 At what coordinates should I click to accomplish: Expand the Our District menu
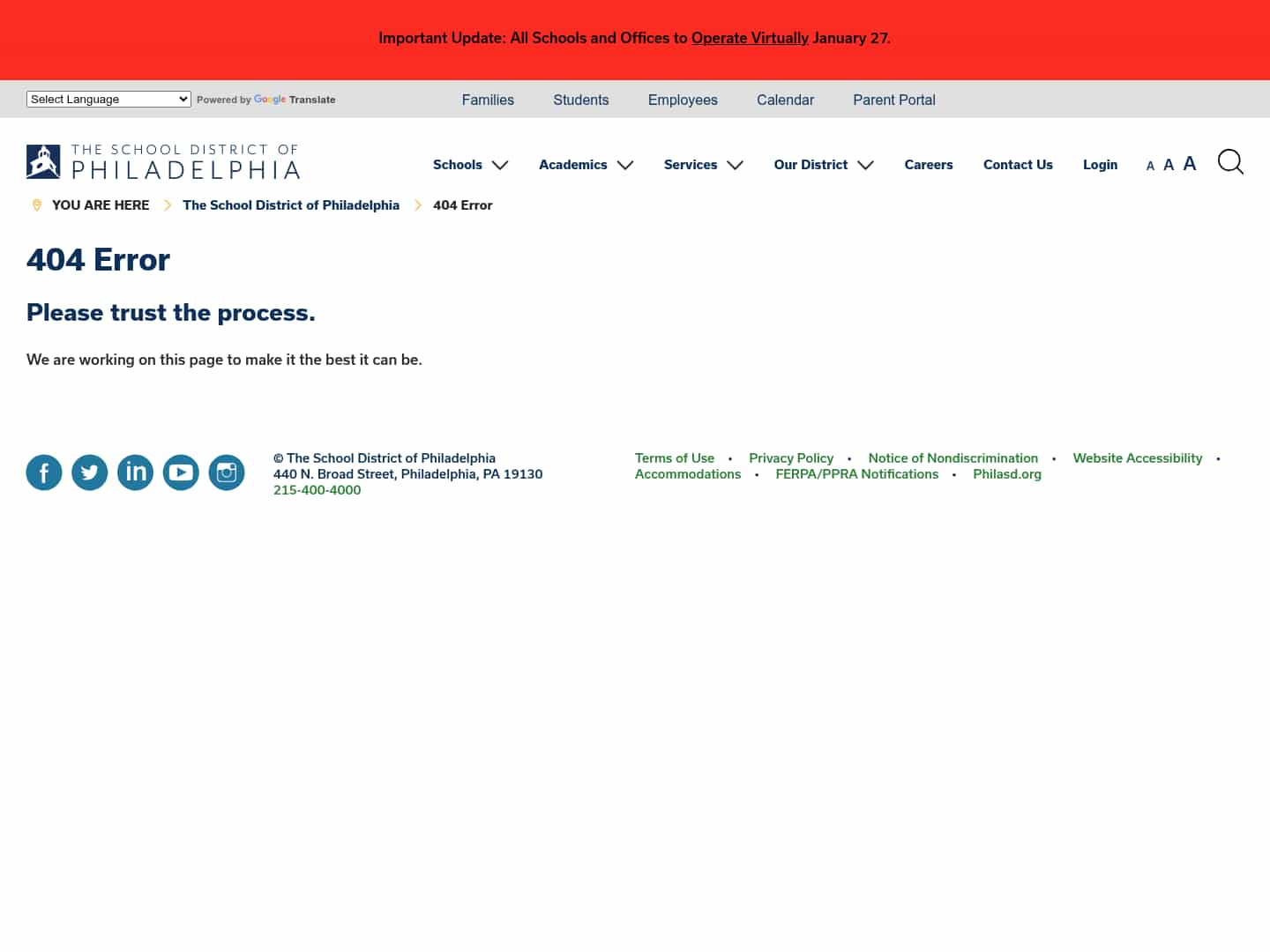pos(823,165)
